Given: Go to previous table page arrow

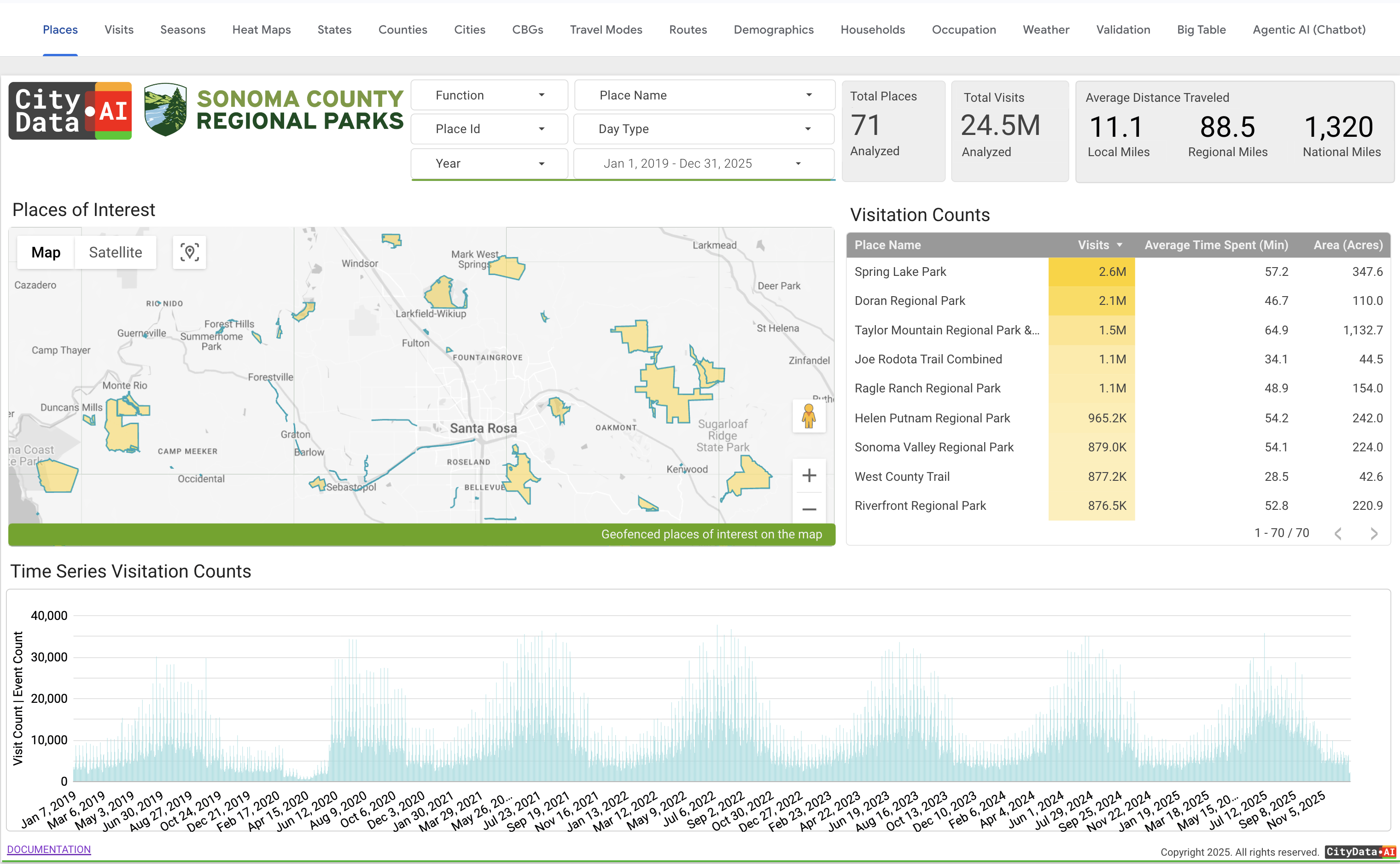Looking at the screenshot, I should pos(1338,533).
